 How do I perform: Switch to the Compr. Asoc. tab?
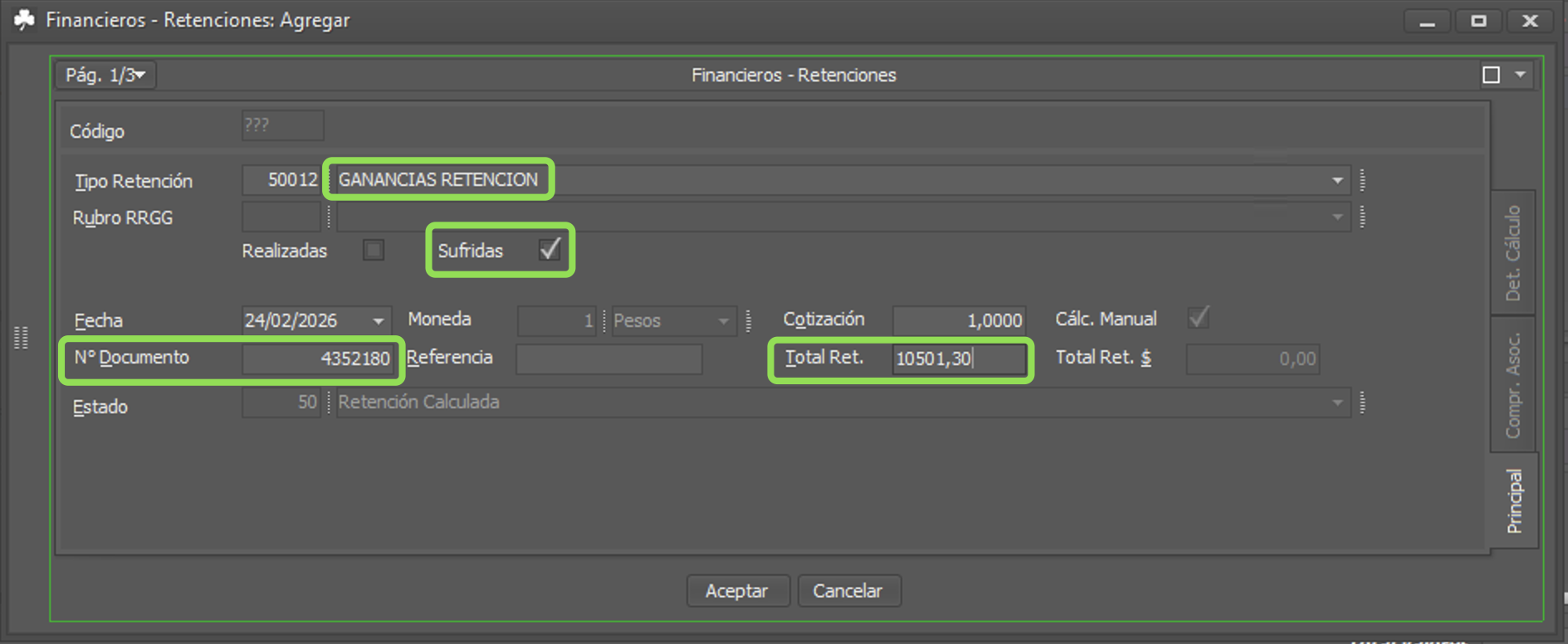tap(1512, 384)
